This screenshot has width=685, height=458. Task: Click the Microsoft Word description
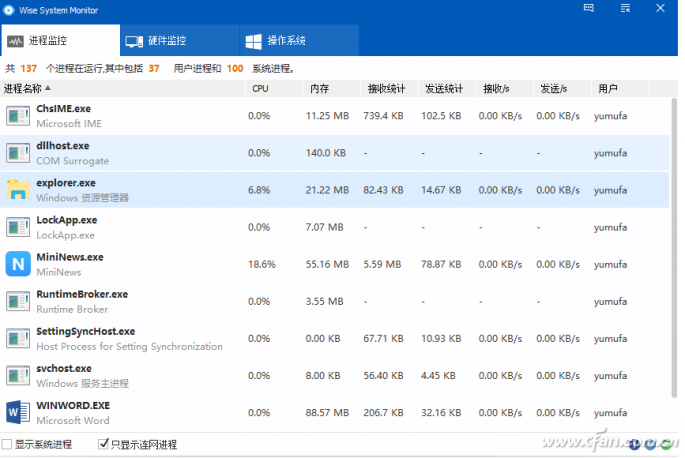click(73, 420)
